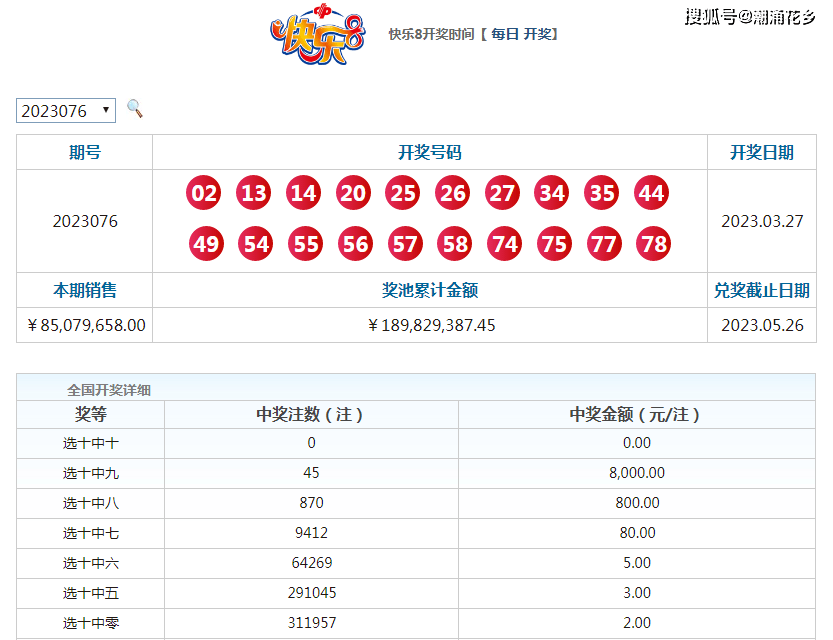Click the issue number cell 2023076 in table
The width and height of the screenshot is (833, 640).
tap(85, 221)
